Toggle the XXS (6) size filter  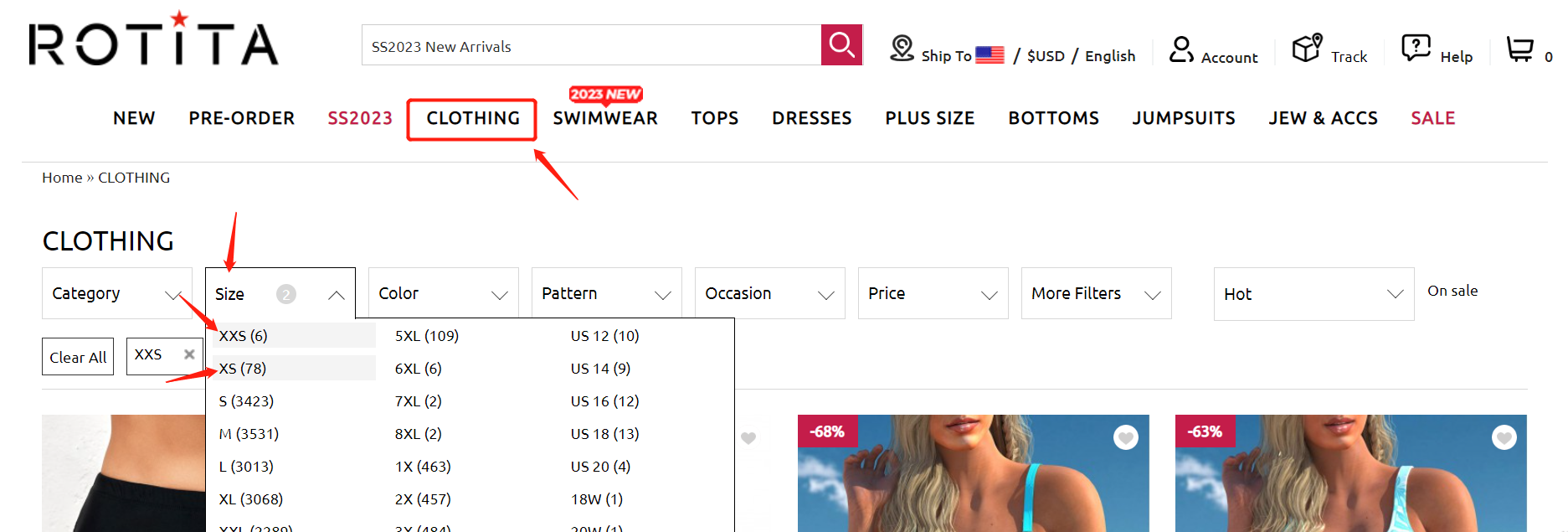(x=244, y=336)
